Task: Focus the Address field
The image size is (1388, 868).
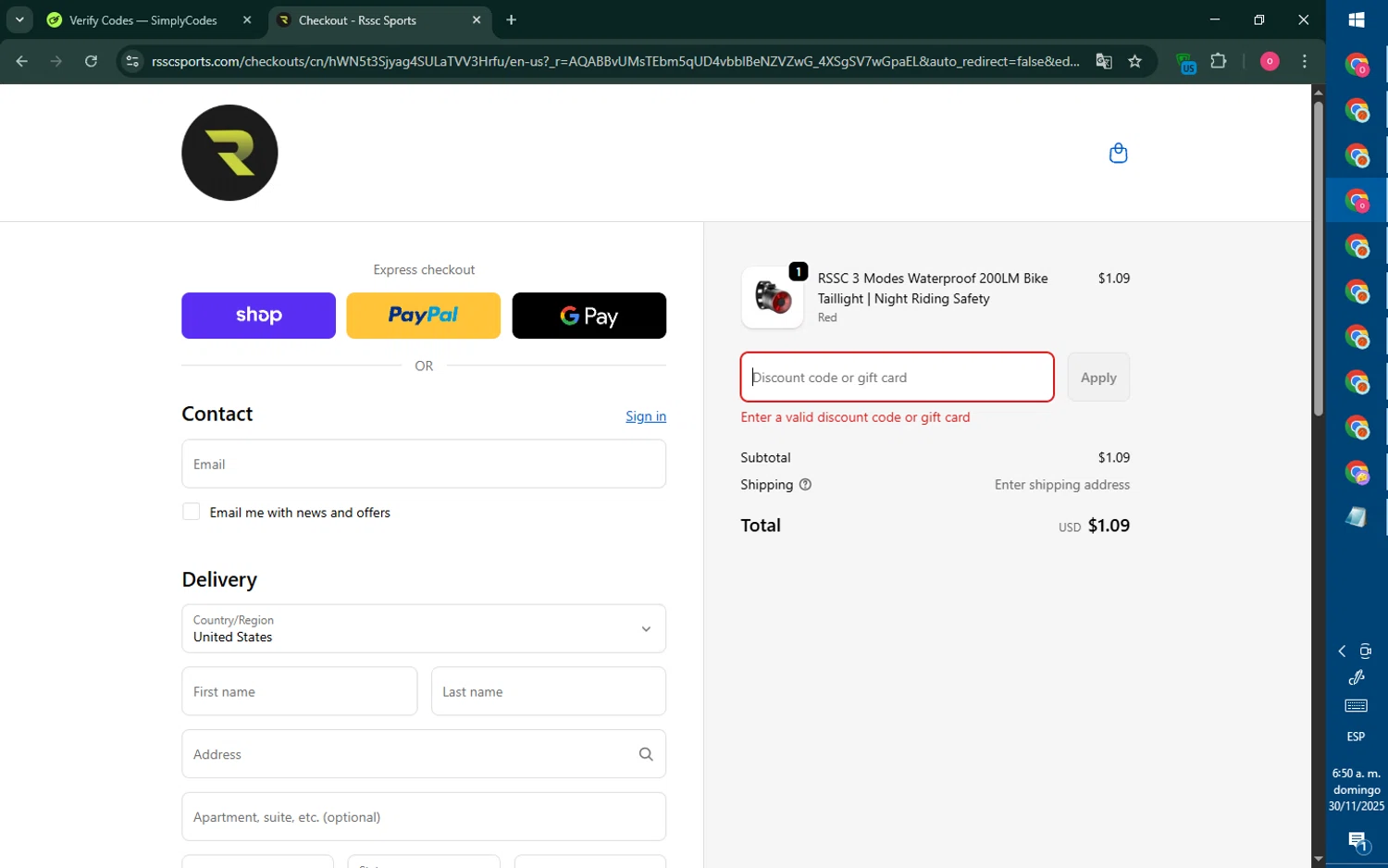Action: [424, 754]
